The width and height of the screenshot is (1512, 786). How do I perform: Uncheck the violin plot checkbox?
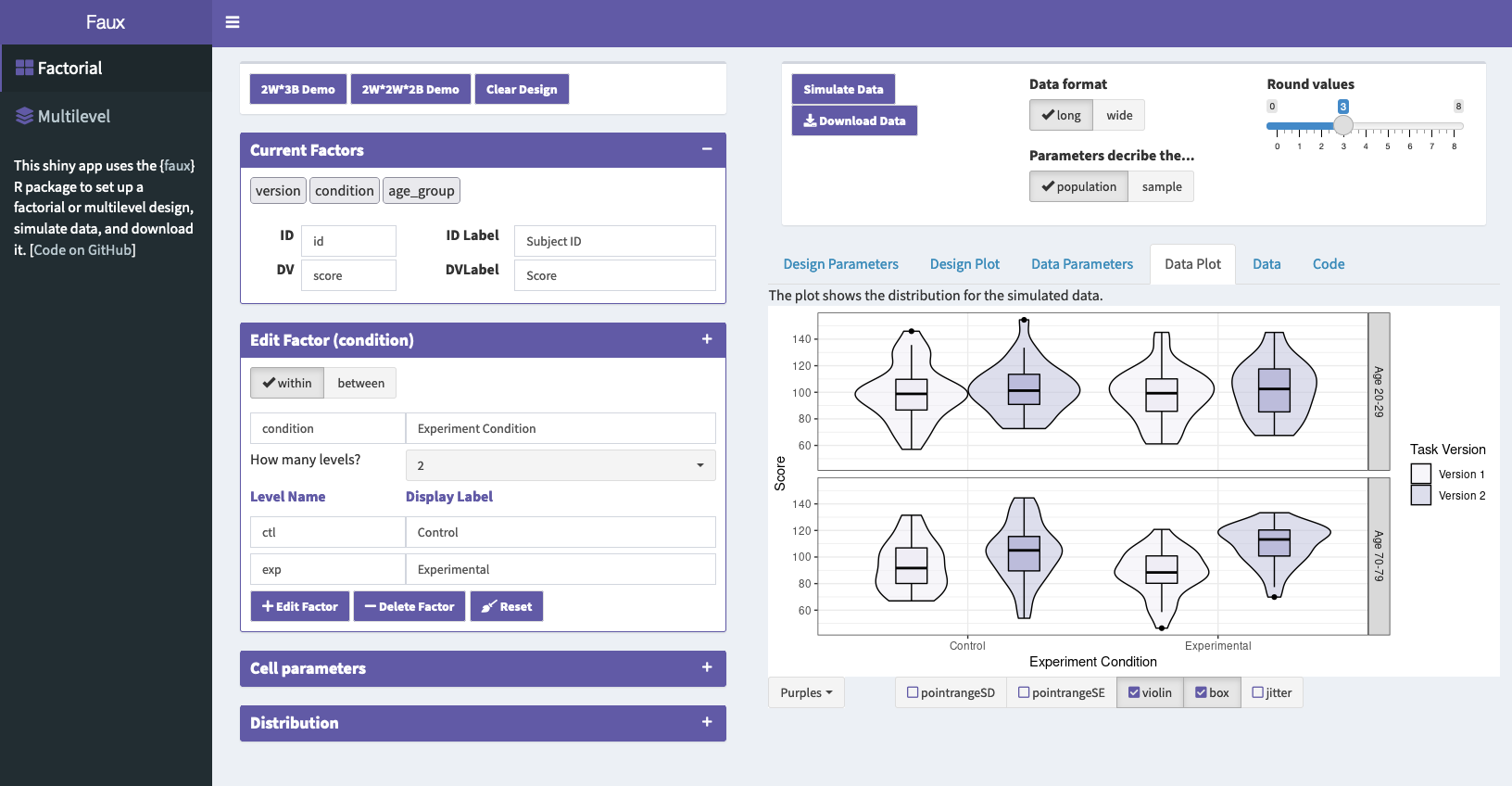coord(1134,692)
